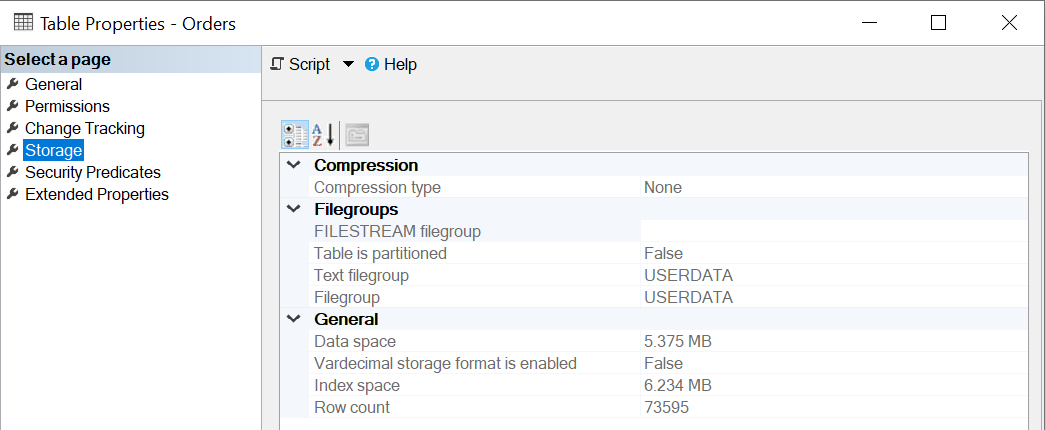Open the Security Predicates page
This screenshot has width=1046, height=430.
93,173
